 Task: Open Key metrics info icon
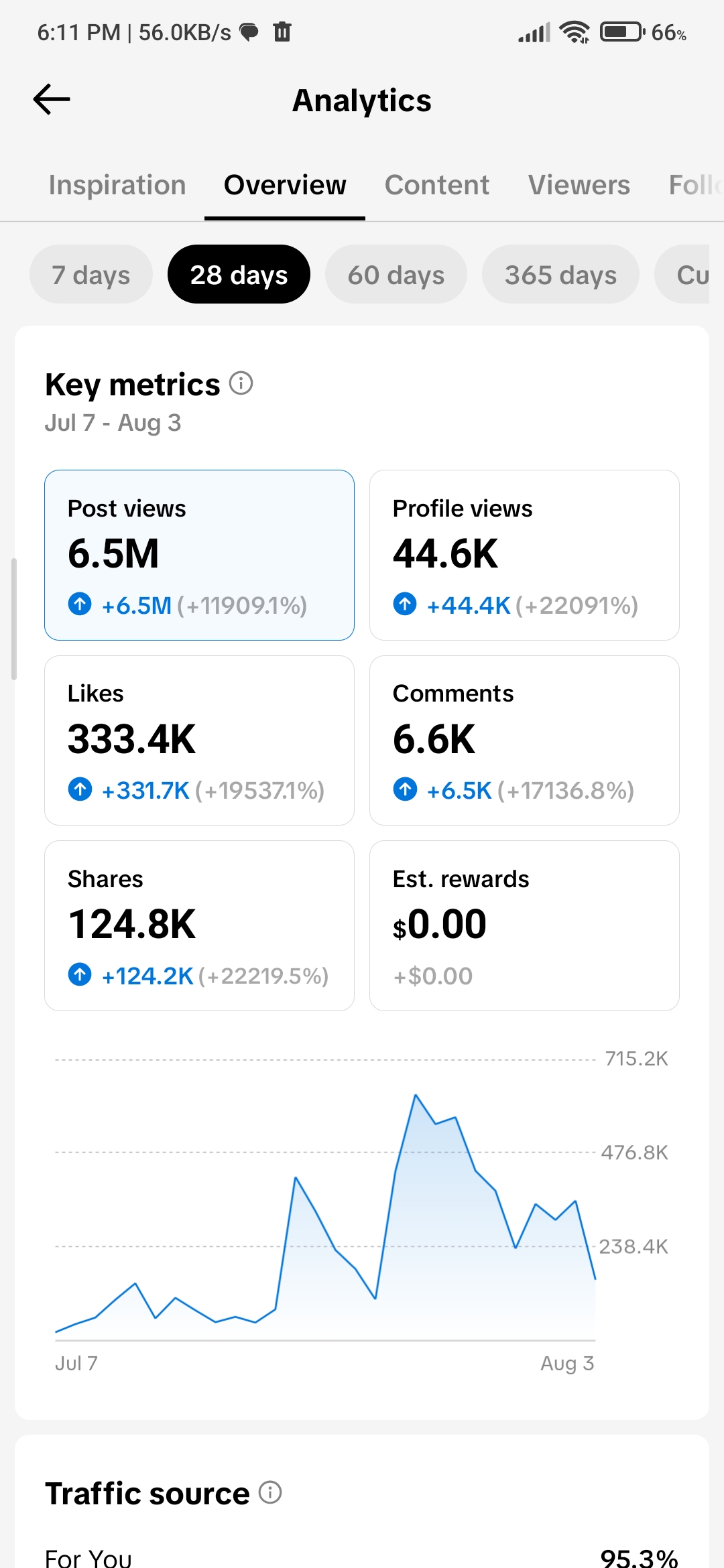point(241,383)
